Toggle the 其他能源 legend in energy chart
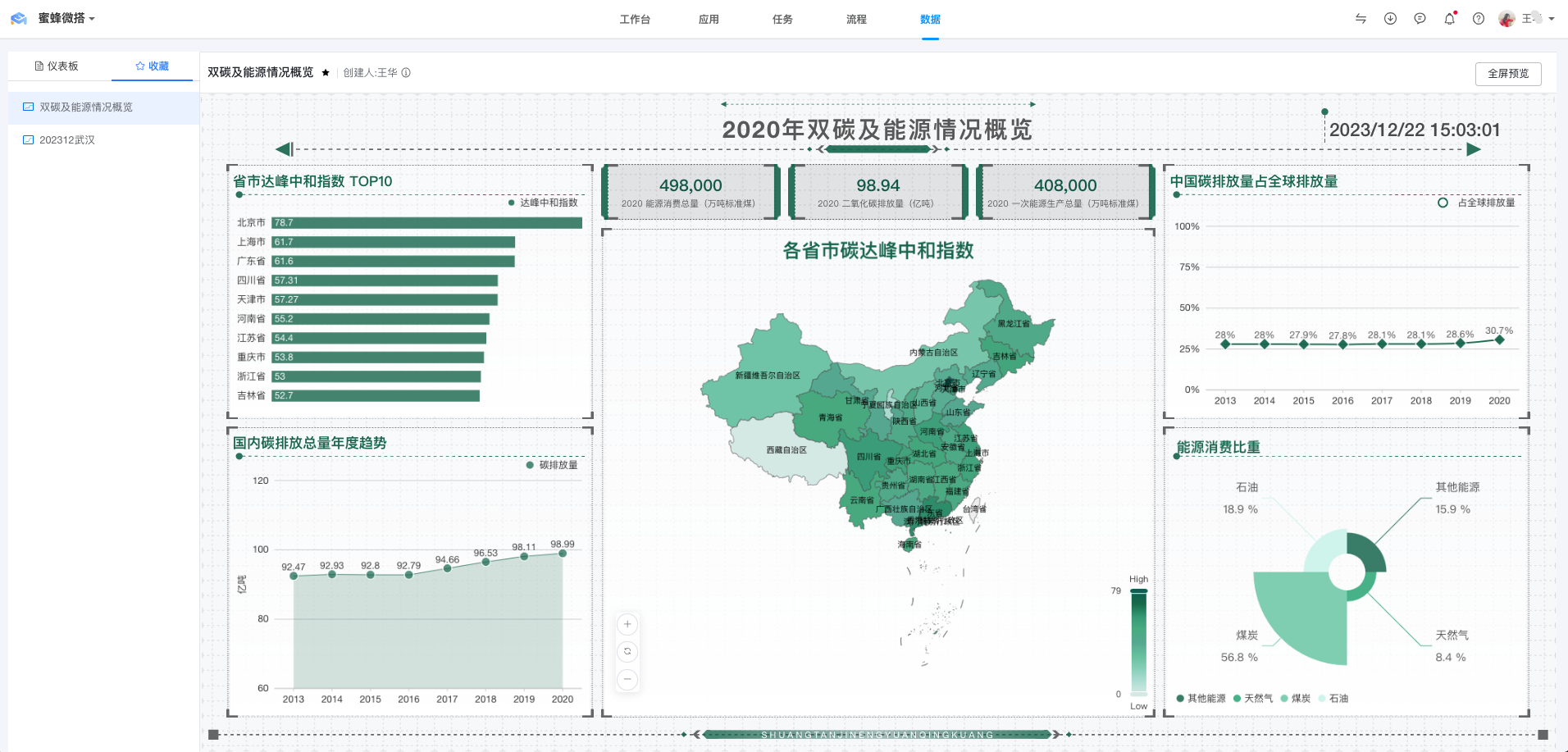 (x=1201, y=699)
